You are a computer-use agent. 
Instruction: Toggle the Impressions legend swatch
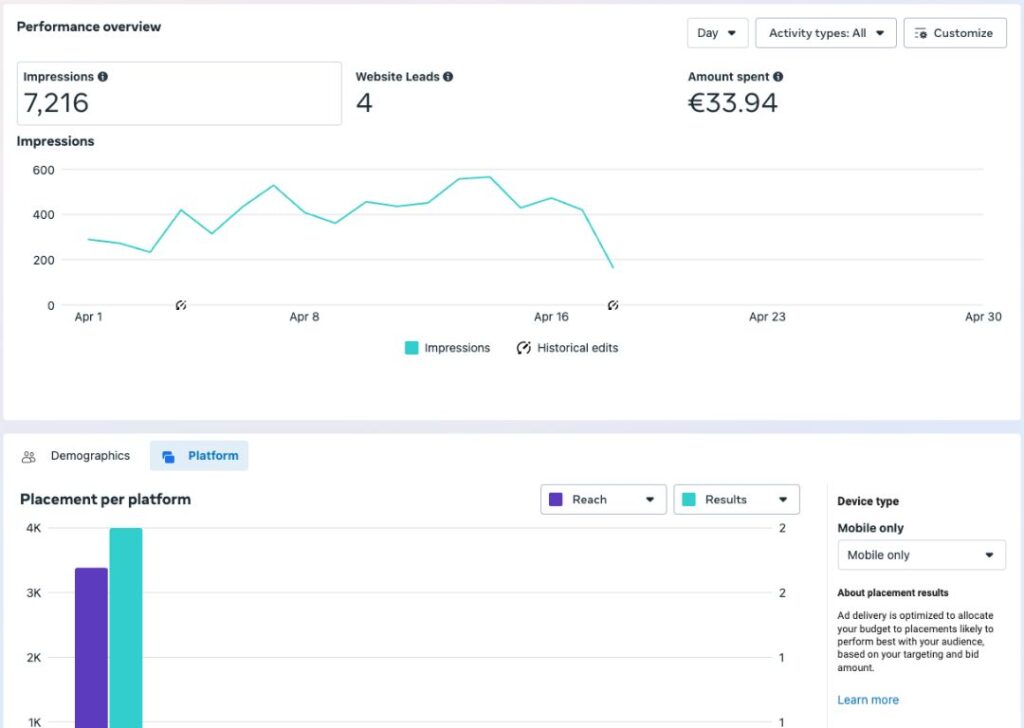coord(411,348)
